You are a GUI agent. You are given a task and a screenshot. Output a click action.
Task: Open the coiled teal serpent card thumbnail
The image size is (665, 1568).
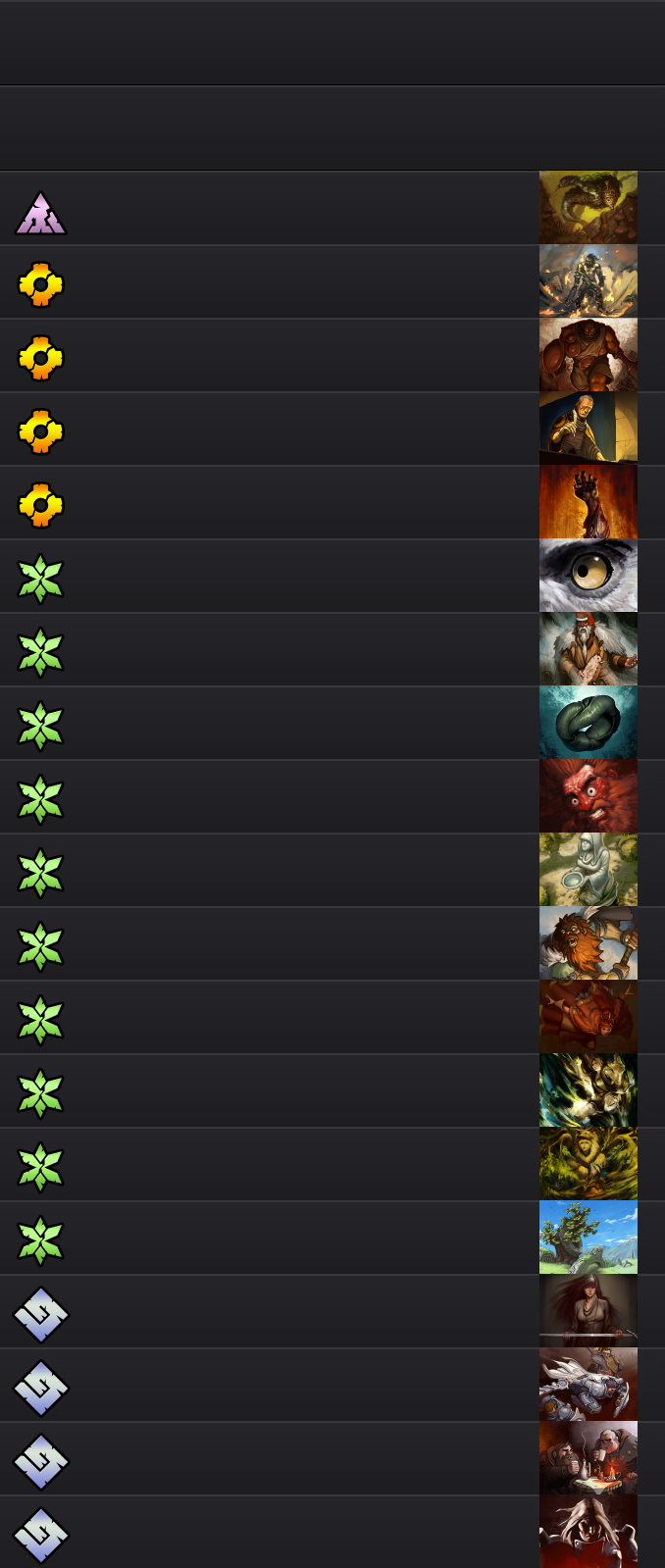[x=588, y=723]
